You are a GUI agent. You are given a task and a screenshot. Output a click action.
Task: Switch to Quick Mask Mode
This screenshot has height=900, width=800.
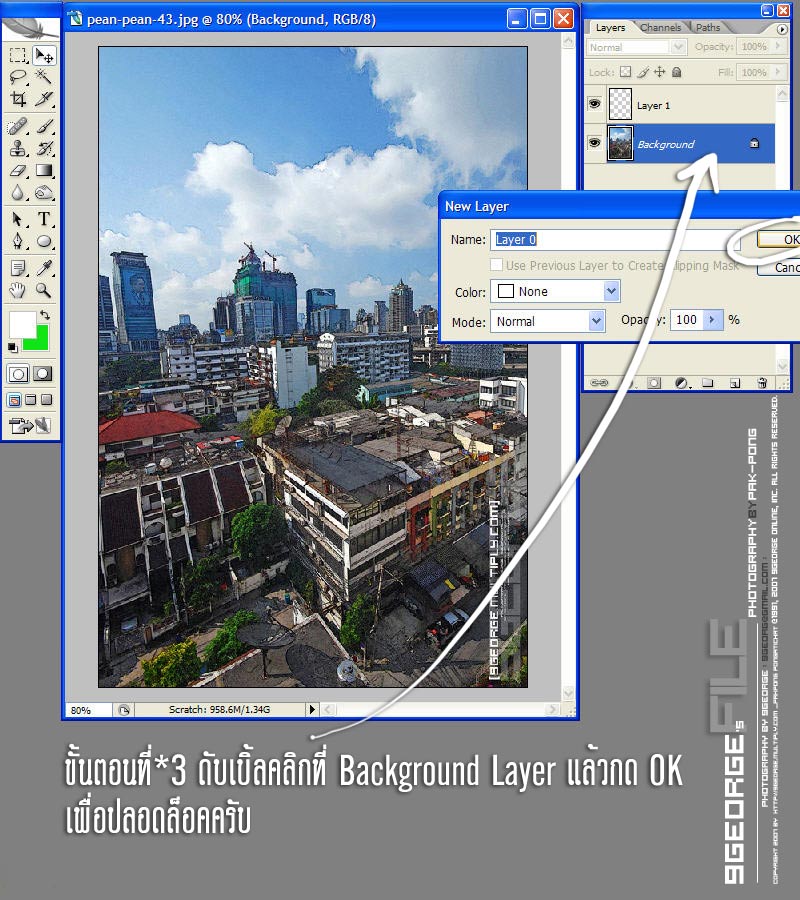pyautogui.click(x=42, y=374)
